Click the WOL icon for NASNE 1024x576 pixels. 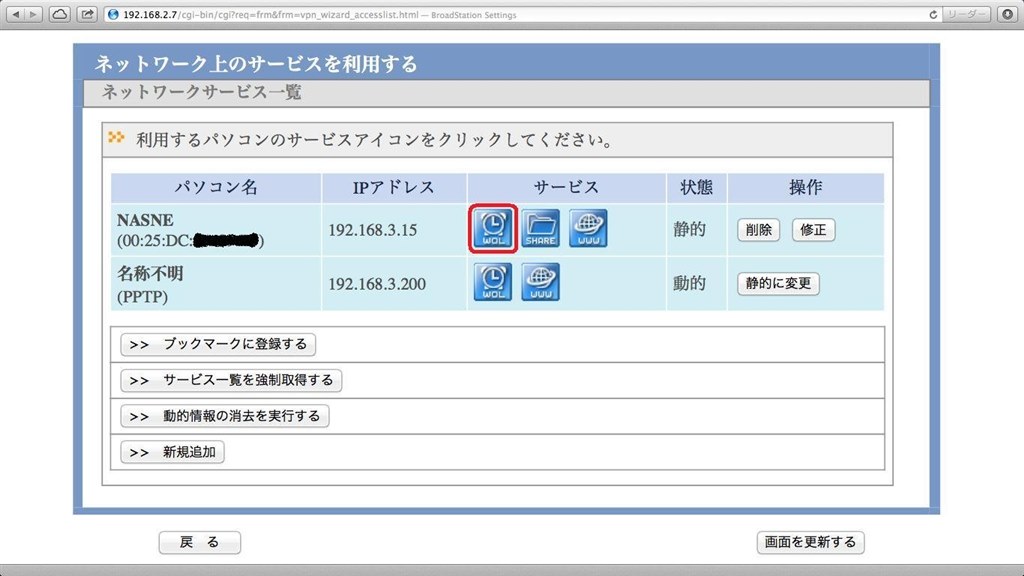(x=493, y=229)
